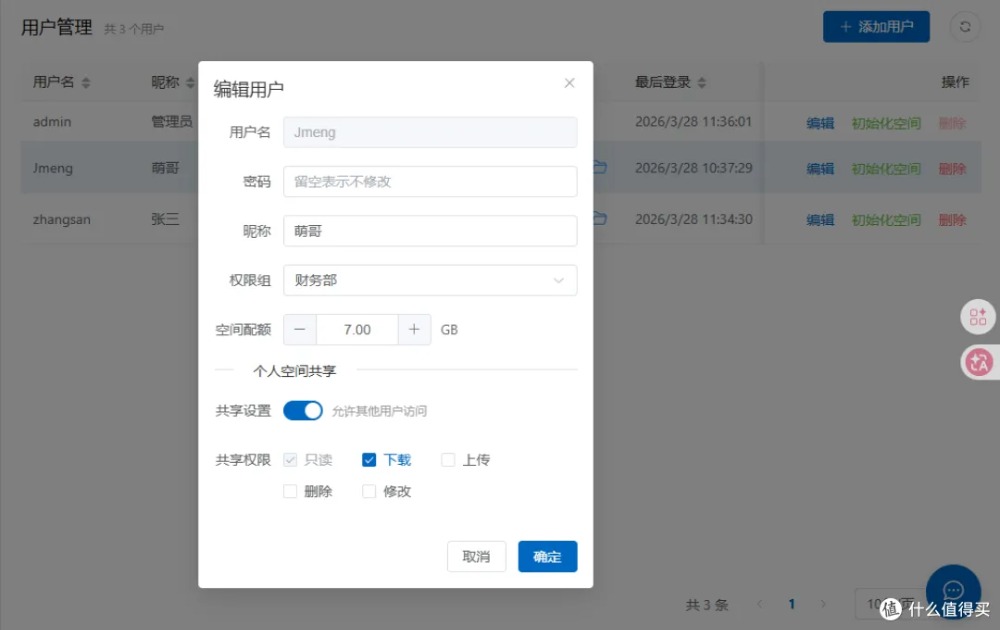Uncheck the 下载 download permission checkbox
This screenshot has width=1000, height=630.
369,460
